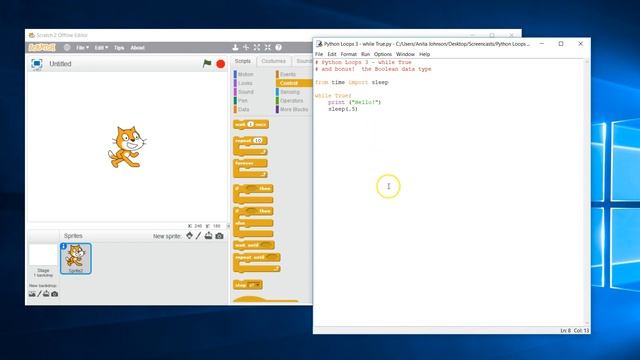The width and height of the screenshot is (640, 360).
Task: Click the if-then-else block
Action: [x=253, y=222]
